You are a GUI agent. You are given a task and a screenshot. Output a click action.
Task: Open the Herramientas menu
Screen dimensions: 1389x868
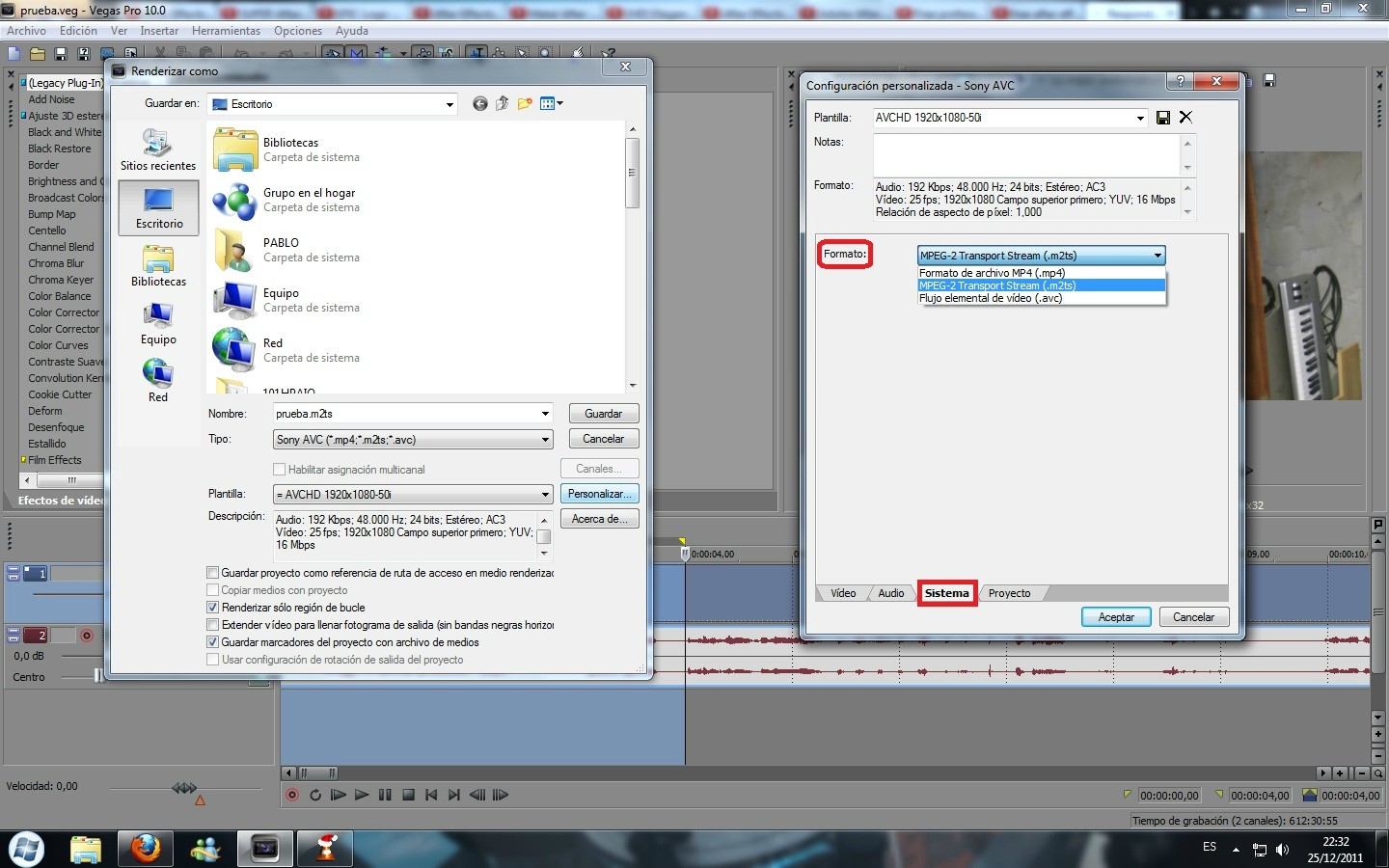coord(226,31)
